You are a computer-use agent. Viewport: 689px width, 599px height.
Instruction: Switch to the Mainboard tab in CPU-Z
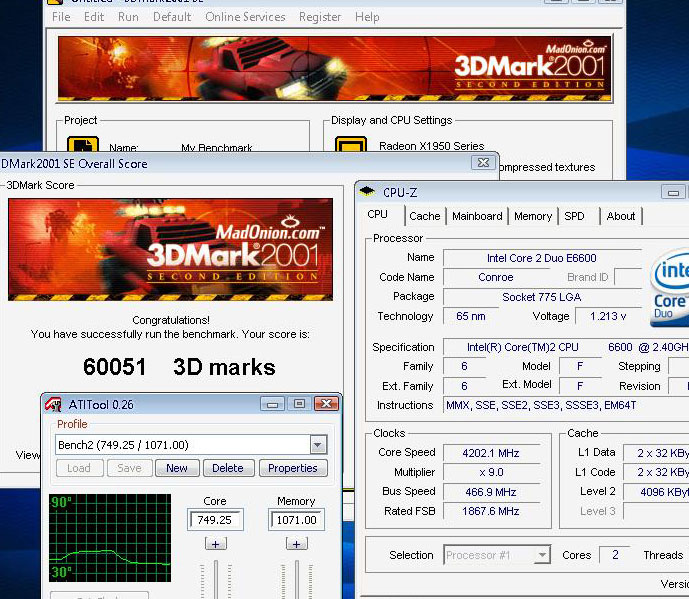pos(477,216)
